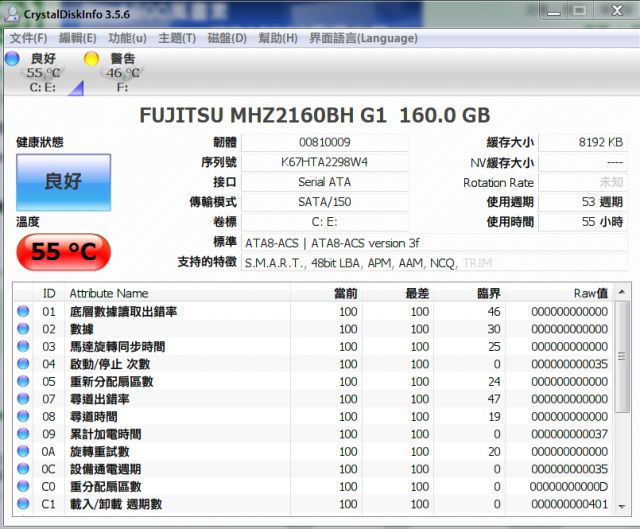Viewport: 640px width, 529px height.
Task: Click the 55 小時 power-on hours field
Action: pyautogui.click(x=583, y=222)
